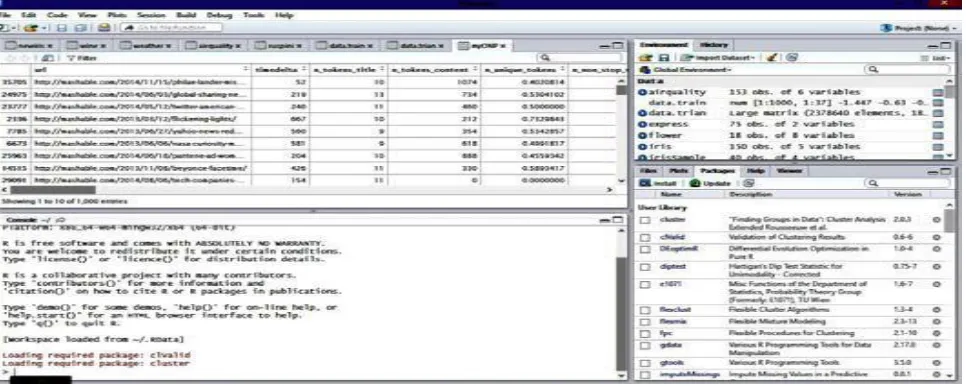Expand the data.trian object with its blue arrow
The height and width of the screenshot is (386, 966).
click(642, 114)
